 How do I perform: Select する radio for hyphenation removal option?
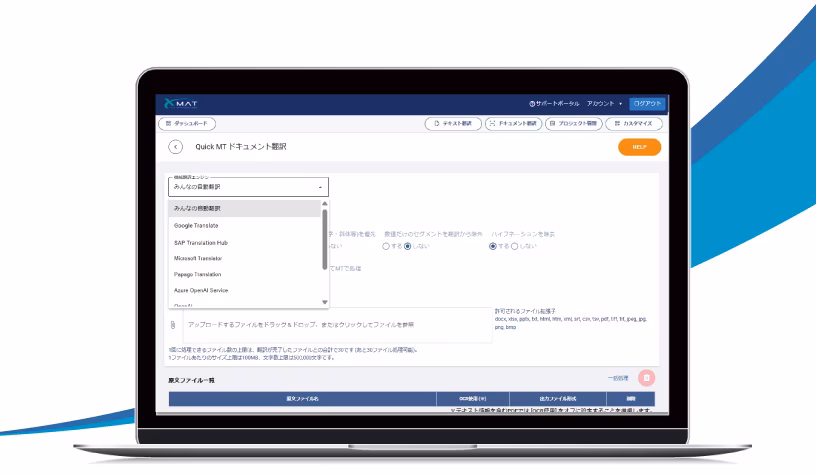pos(494,246)
